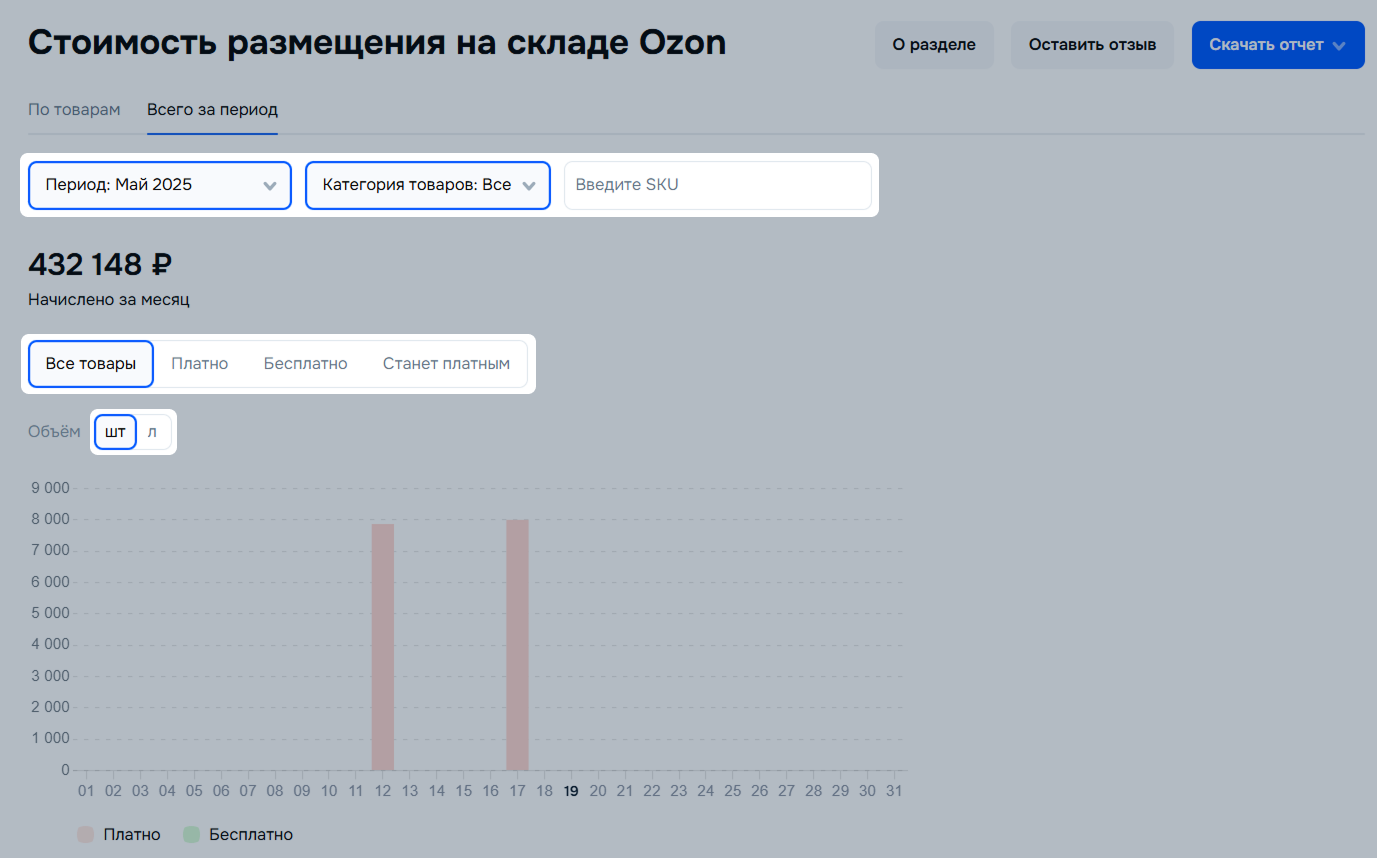The height and width of the screenshot is (858, 1377).
Task: Switch volume units to 'шт'
Action: (116, 432)
